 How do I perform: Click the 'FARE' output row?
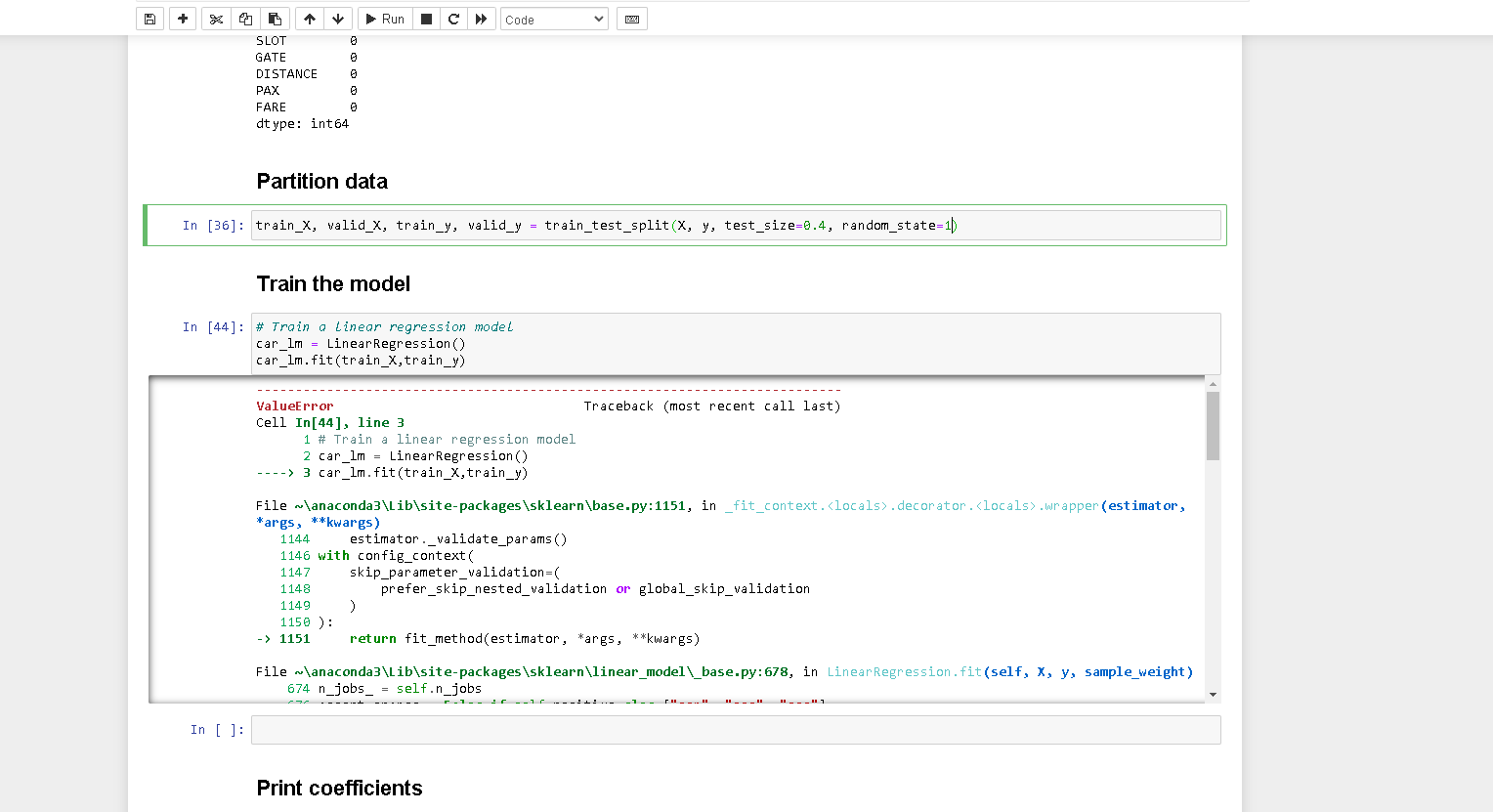point(306,107)
